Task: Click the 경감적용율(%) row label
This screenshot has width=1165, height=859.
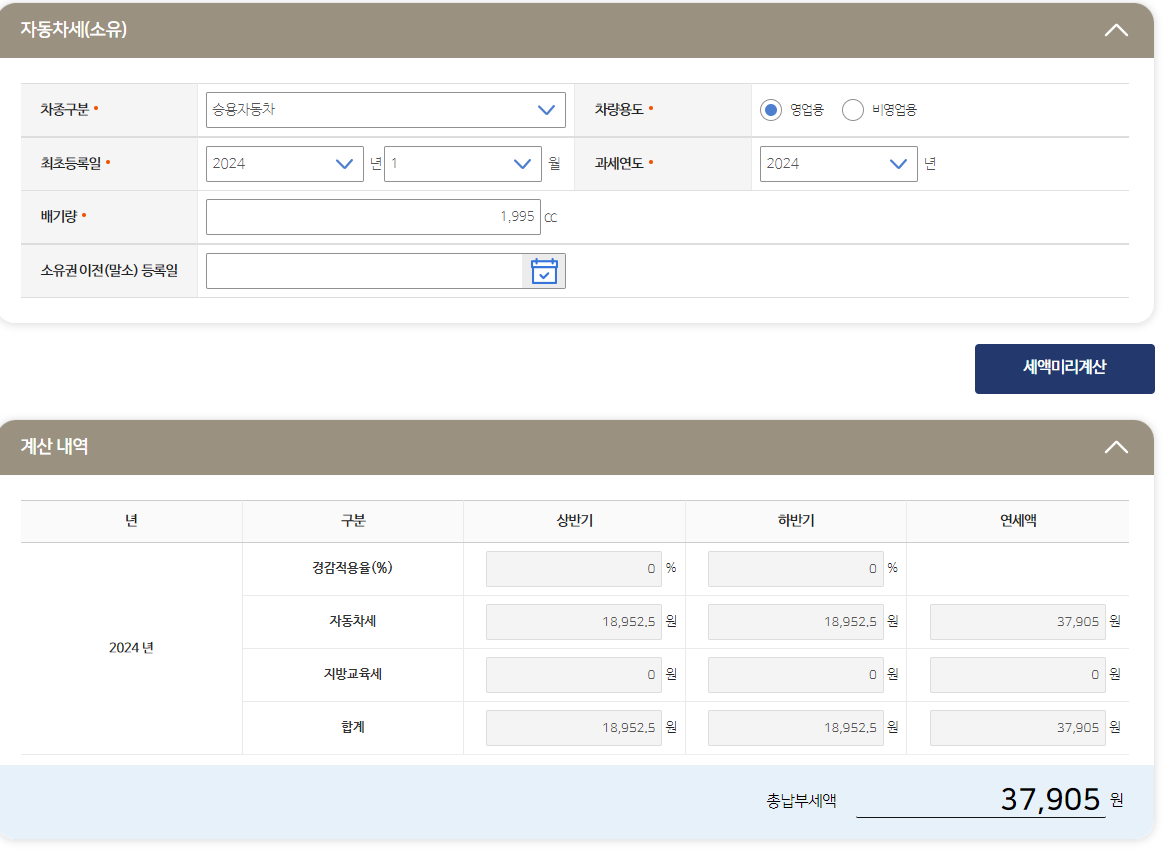Action: [352, 568]
